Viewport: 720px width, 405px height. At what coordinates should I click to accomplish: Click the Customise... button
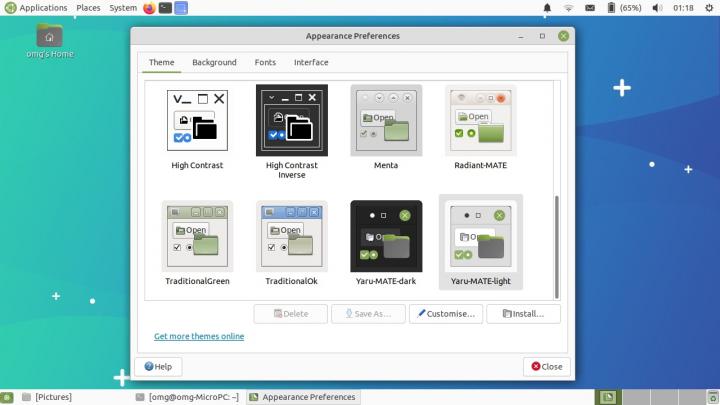(445, 314)
